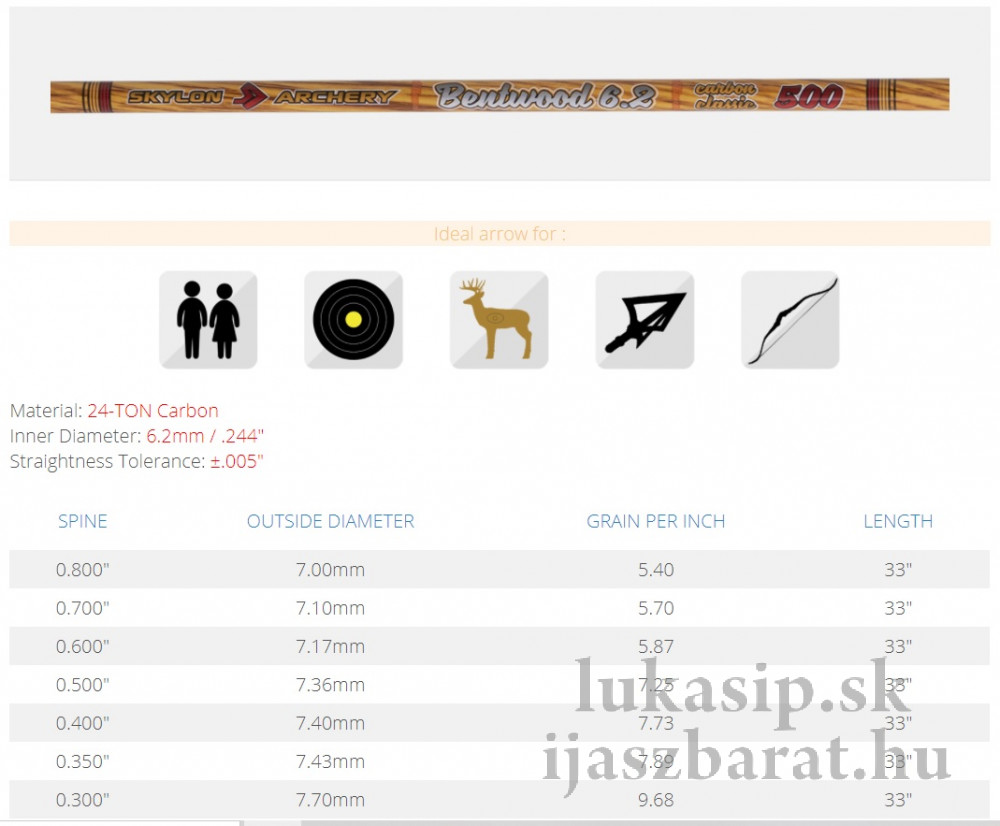Click the '6.2mm / .244"' inner diameter value
The height and width of the screenshot is (826, 1000).
pos(205,436)
